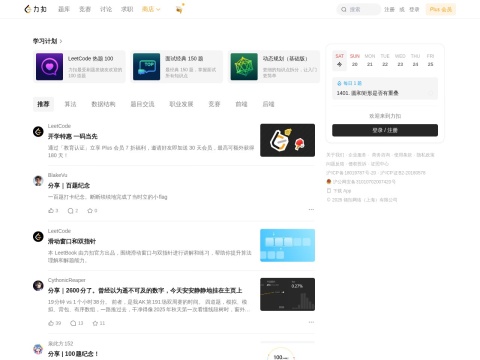
Task: Select WED 23 in the calendar strip
Action: pos(400,60)
